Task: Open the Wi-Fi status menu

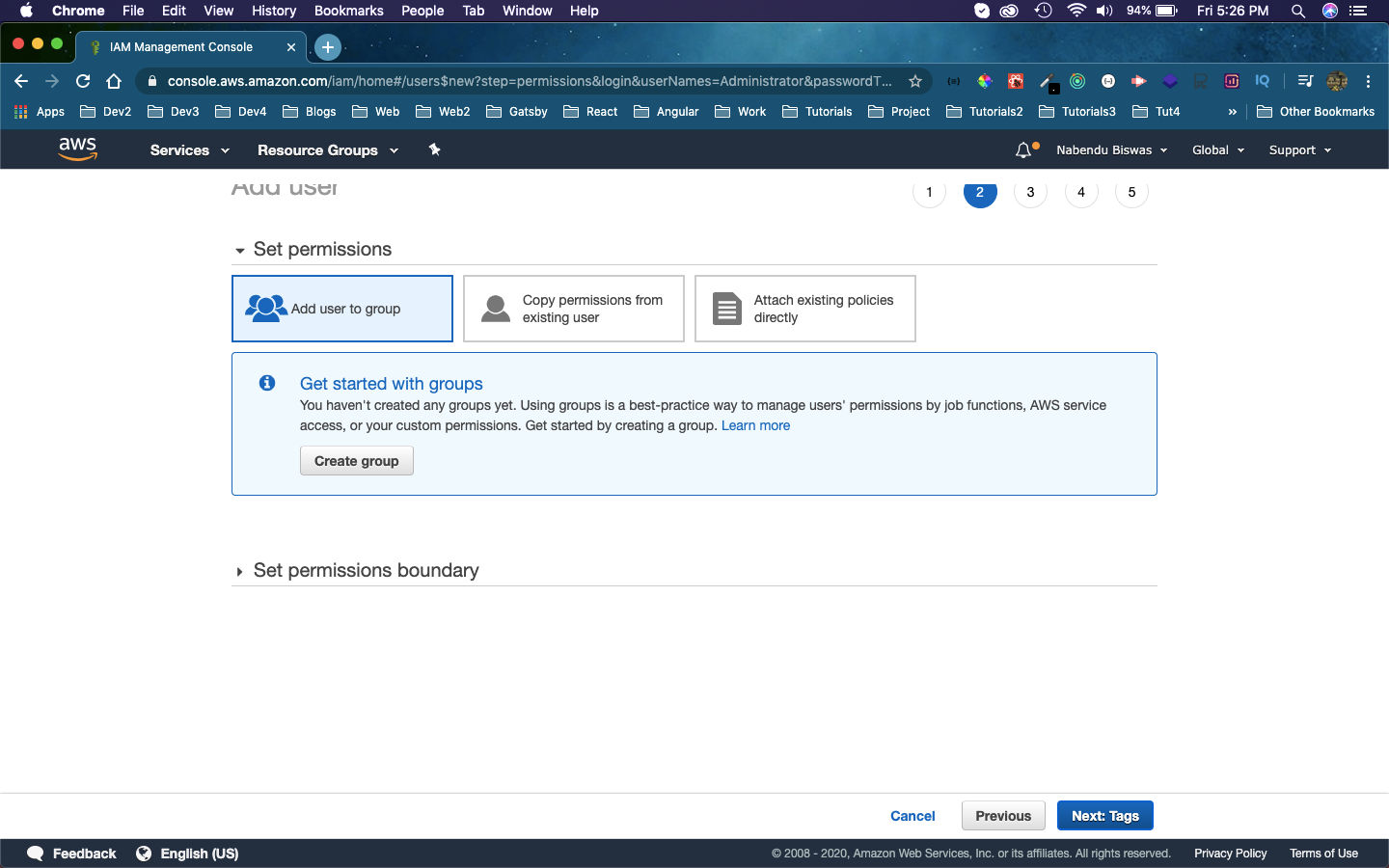Action: click(1076, 11)
